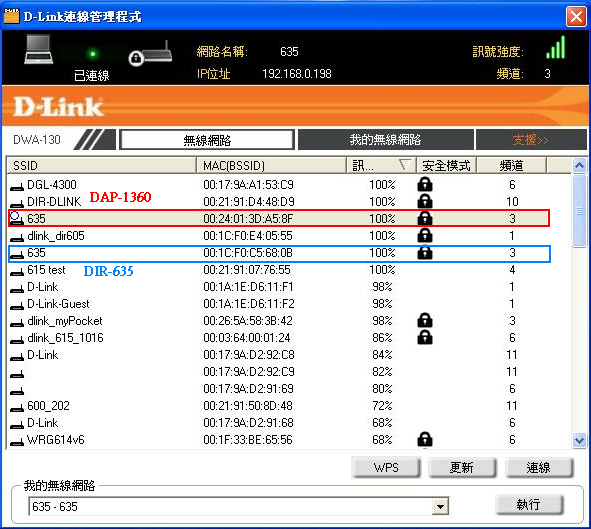591x529 pixels.
Task: Click the D-Link logo banner
Action: 58,107
